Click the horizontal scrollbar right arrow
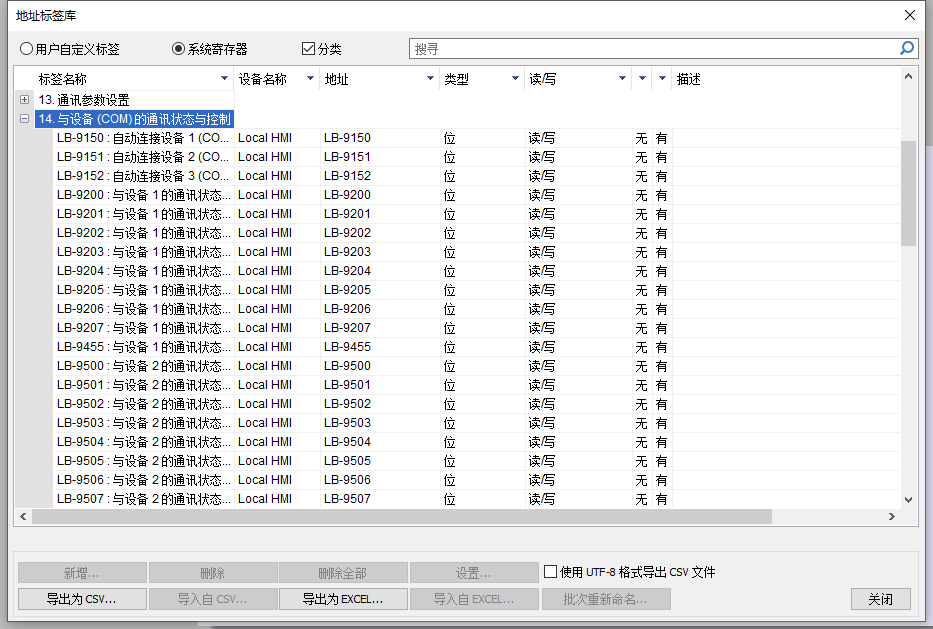This screenshot has height=629, width=933. point(892,517)
